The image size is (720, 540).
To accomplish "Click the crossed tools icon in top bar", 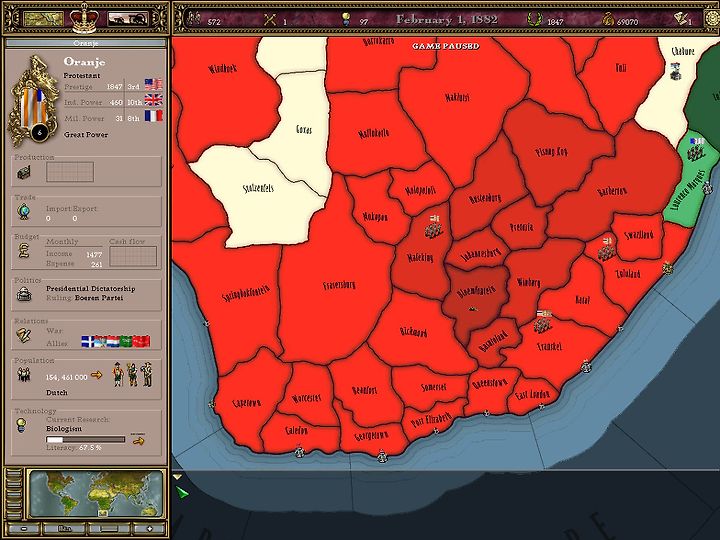I will (270, 20).
